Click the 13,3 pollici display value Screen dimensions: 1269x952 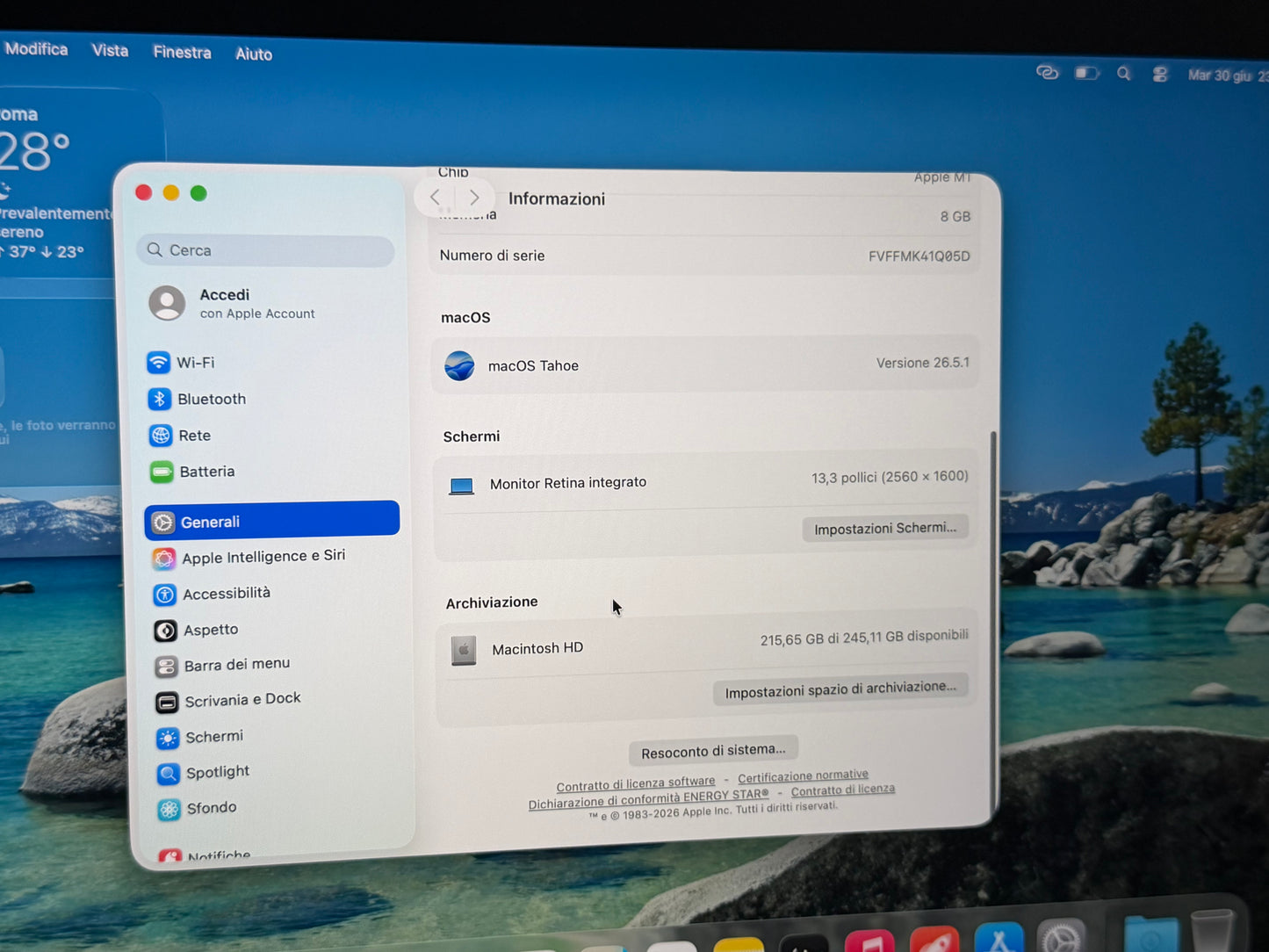(x=889, y=477)
